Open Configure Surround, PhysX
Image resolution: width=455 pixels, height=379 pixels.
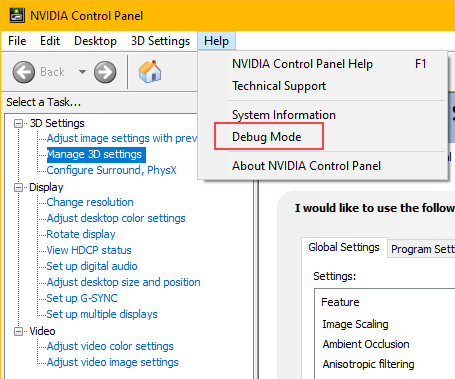111,170
